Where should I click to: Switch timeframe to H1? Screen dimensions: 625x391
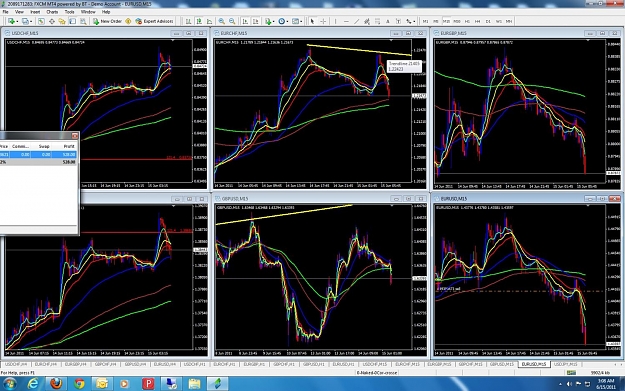(467, 21)
